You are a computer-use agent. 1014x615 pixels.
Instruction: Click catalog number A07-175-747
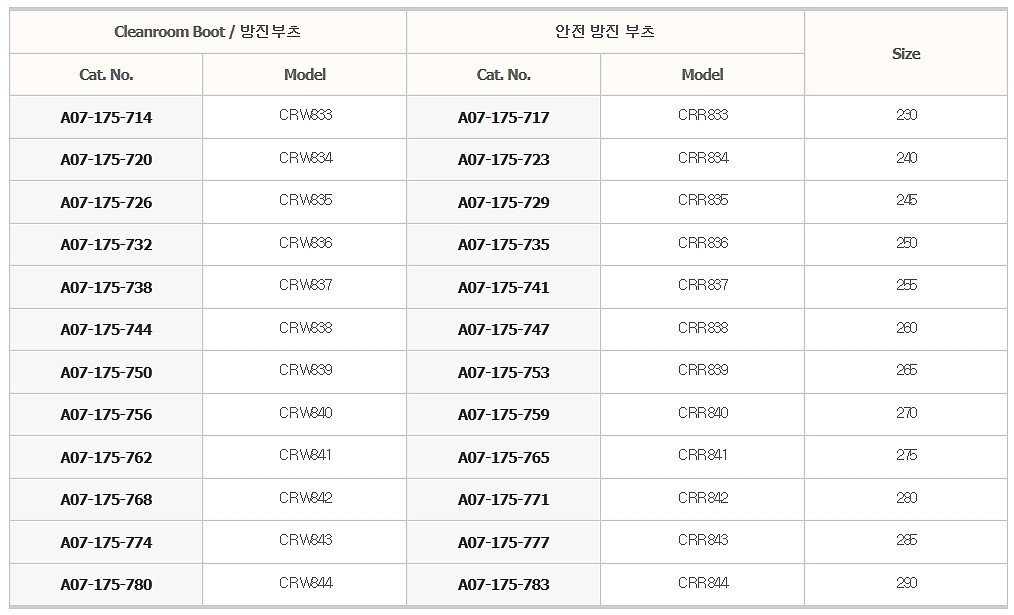pyautogui.click(x=503, y=330)
